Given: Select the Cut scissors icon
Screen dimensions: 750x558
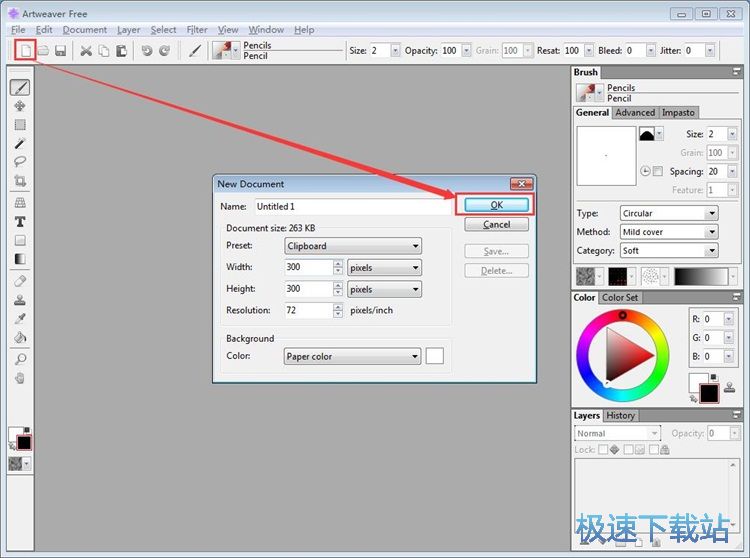Looking at the screenshot, I should [86, 50].
